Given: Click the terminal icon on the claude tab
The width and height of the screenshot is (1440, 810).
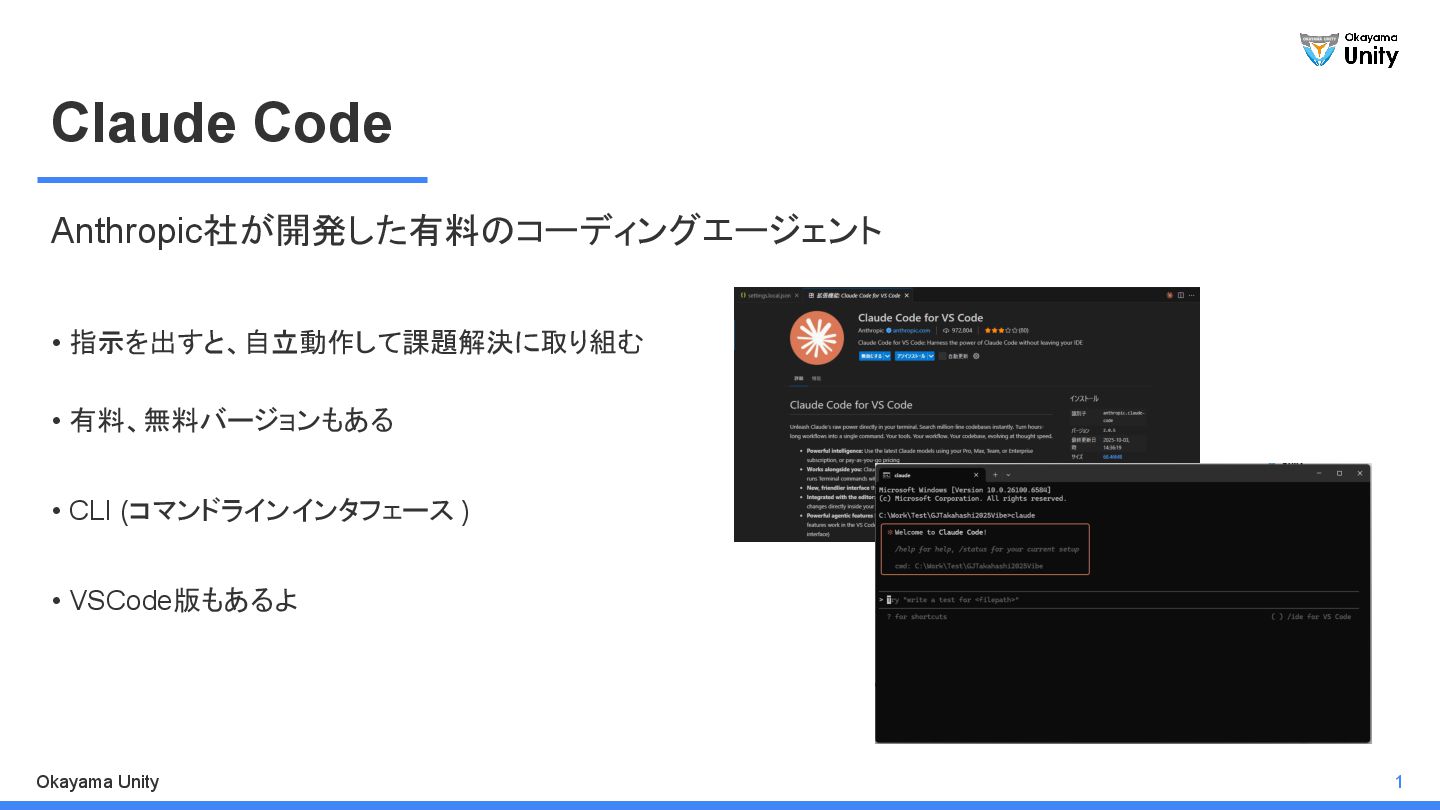Looking at the screenshot, I should 886,475.
